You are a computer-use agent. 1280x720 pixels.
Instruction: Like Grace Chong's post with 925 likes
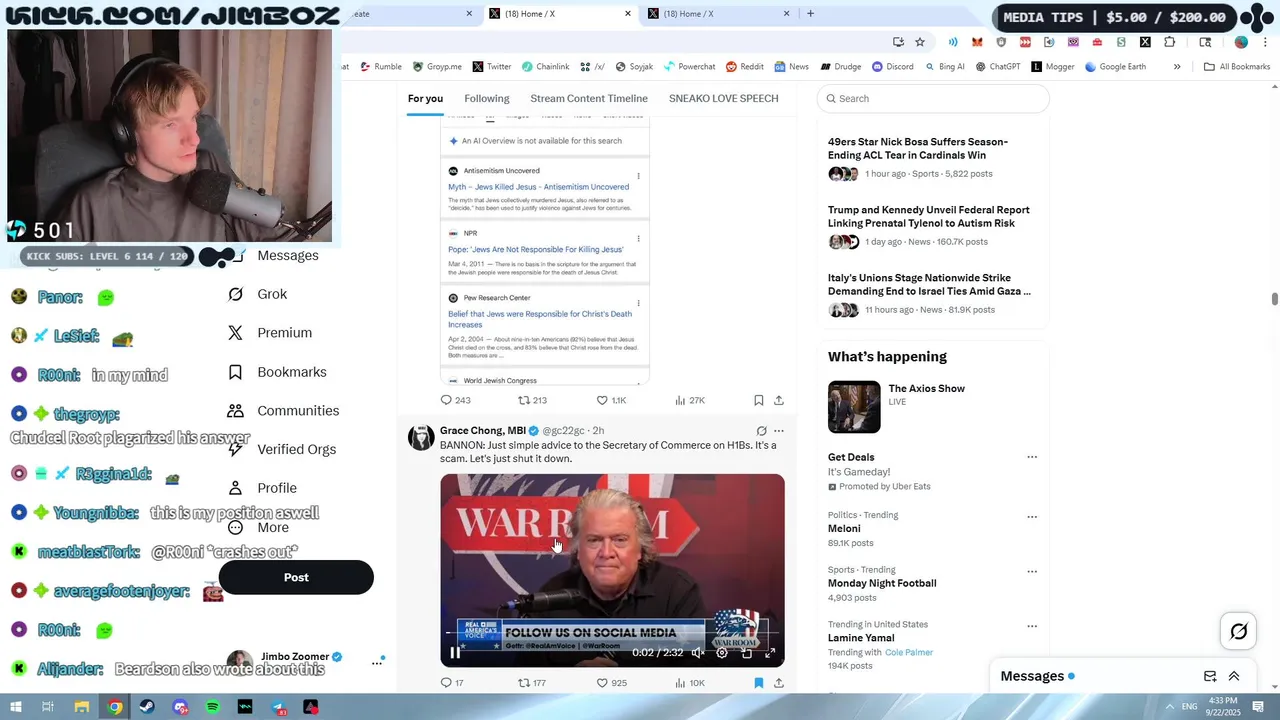611,683
